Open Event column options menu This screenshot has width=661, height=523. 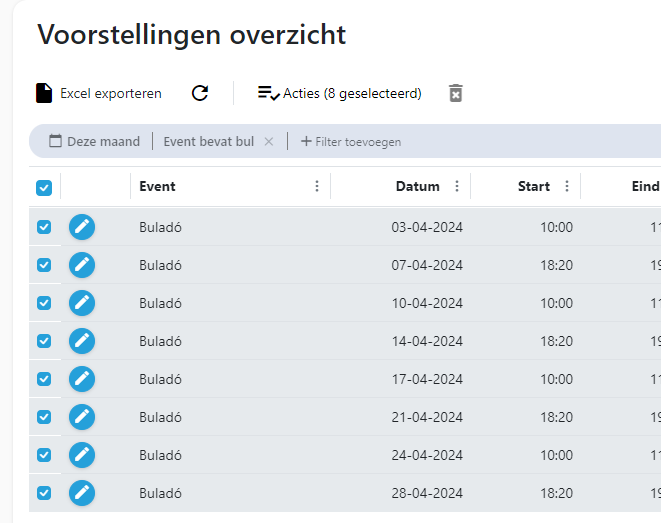317,186
